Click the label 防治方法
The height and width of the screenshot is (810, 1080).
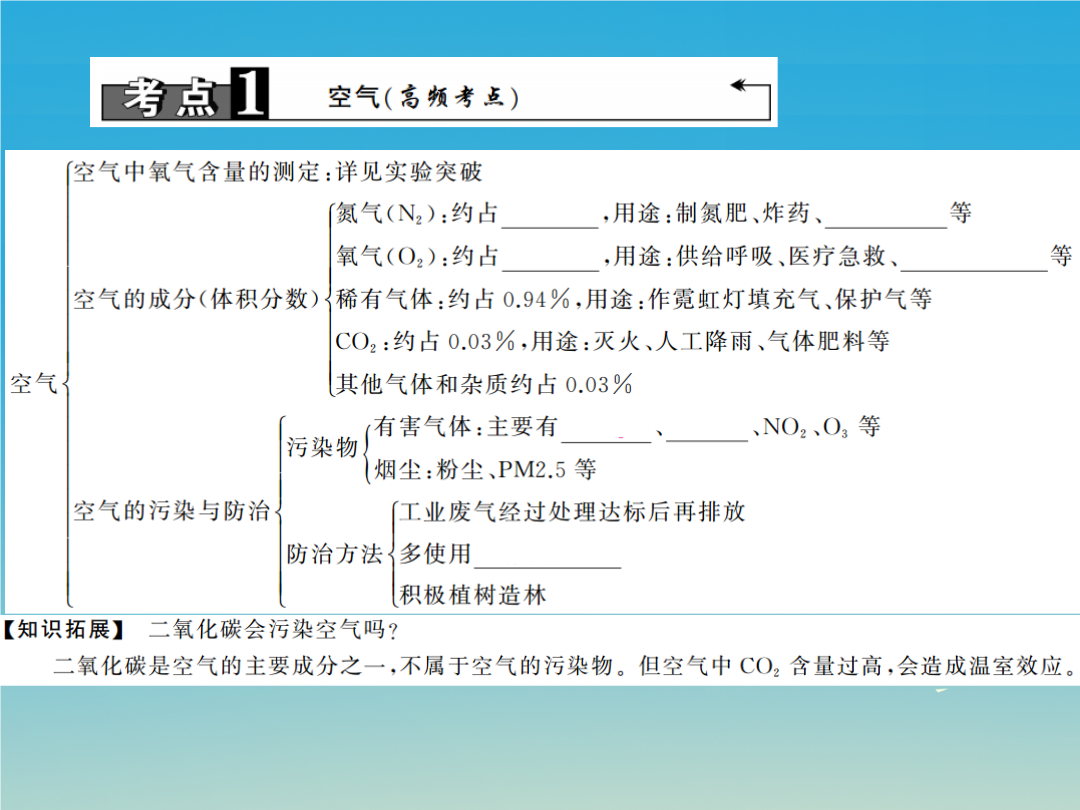click(335, 554)
